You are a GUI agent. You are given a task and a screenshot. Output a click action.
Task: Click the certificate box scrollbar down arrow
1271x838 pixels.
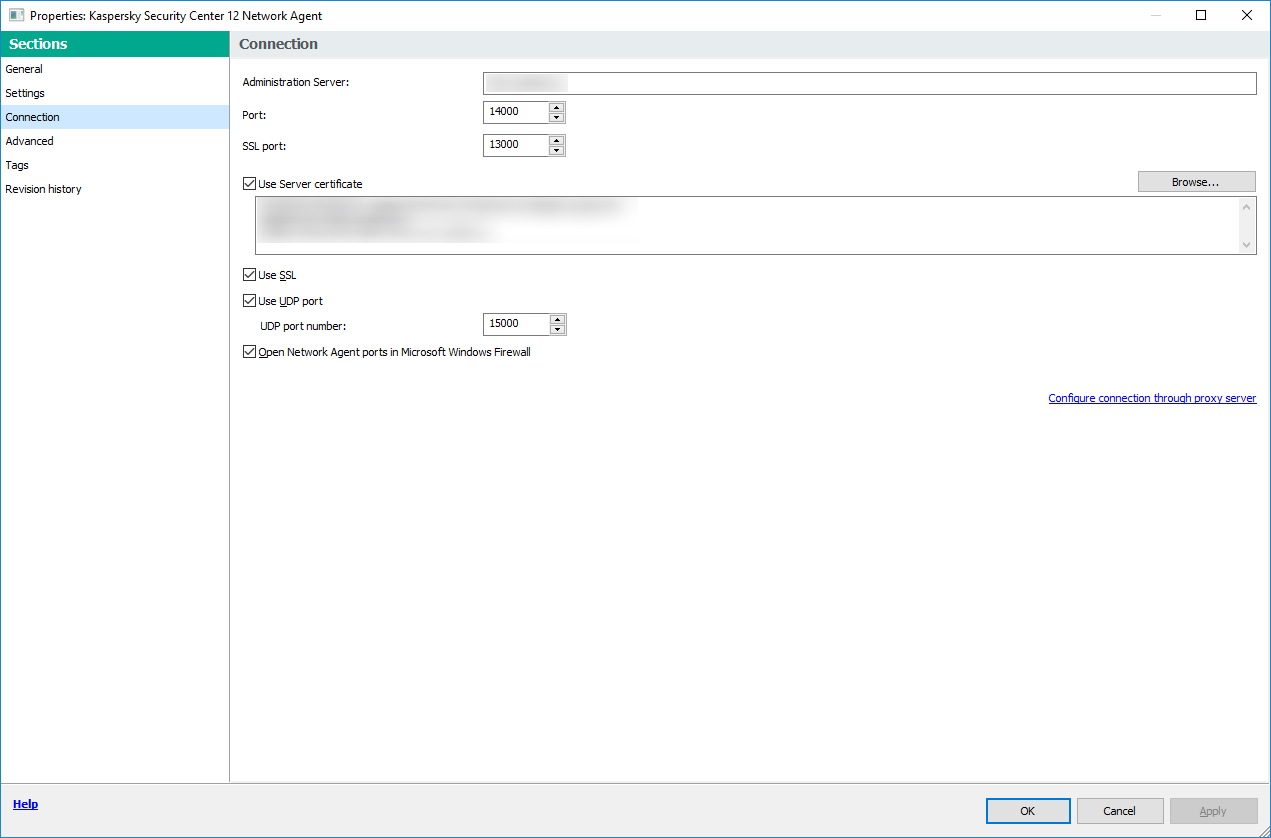[1247, 244]
